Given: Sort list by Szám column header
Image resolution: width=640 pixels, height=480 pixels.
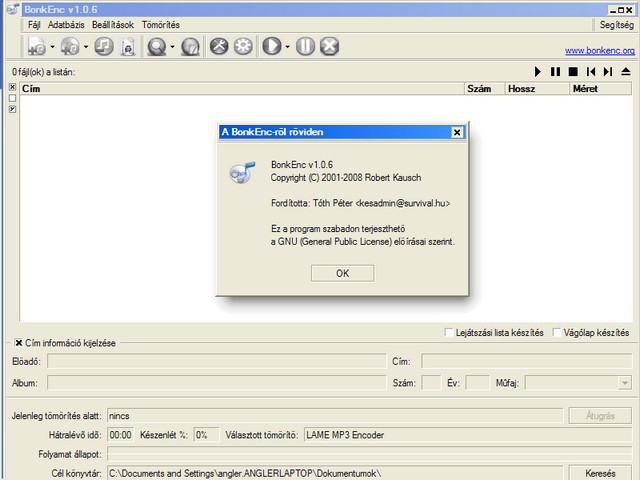Looking at the screenshot, I should (x=485, y=89).
